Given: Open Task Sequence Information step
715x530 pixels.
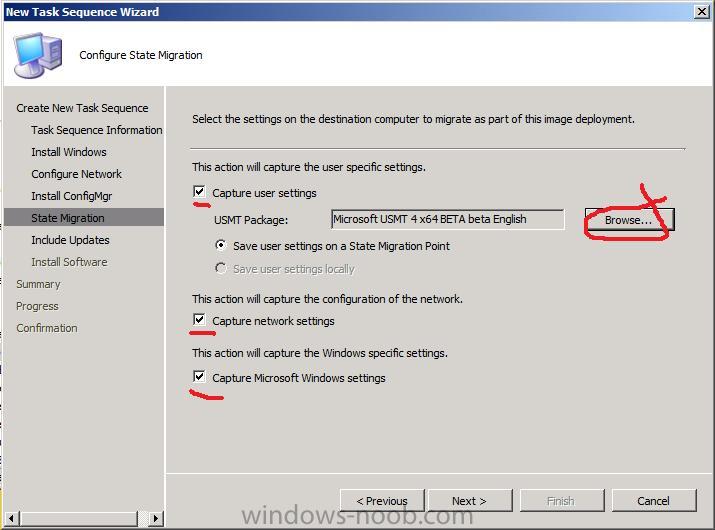Looking at the screenshot, I should 97,130.
